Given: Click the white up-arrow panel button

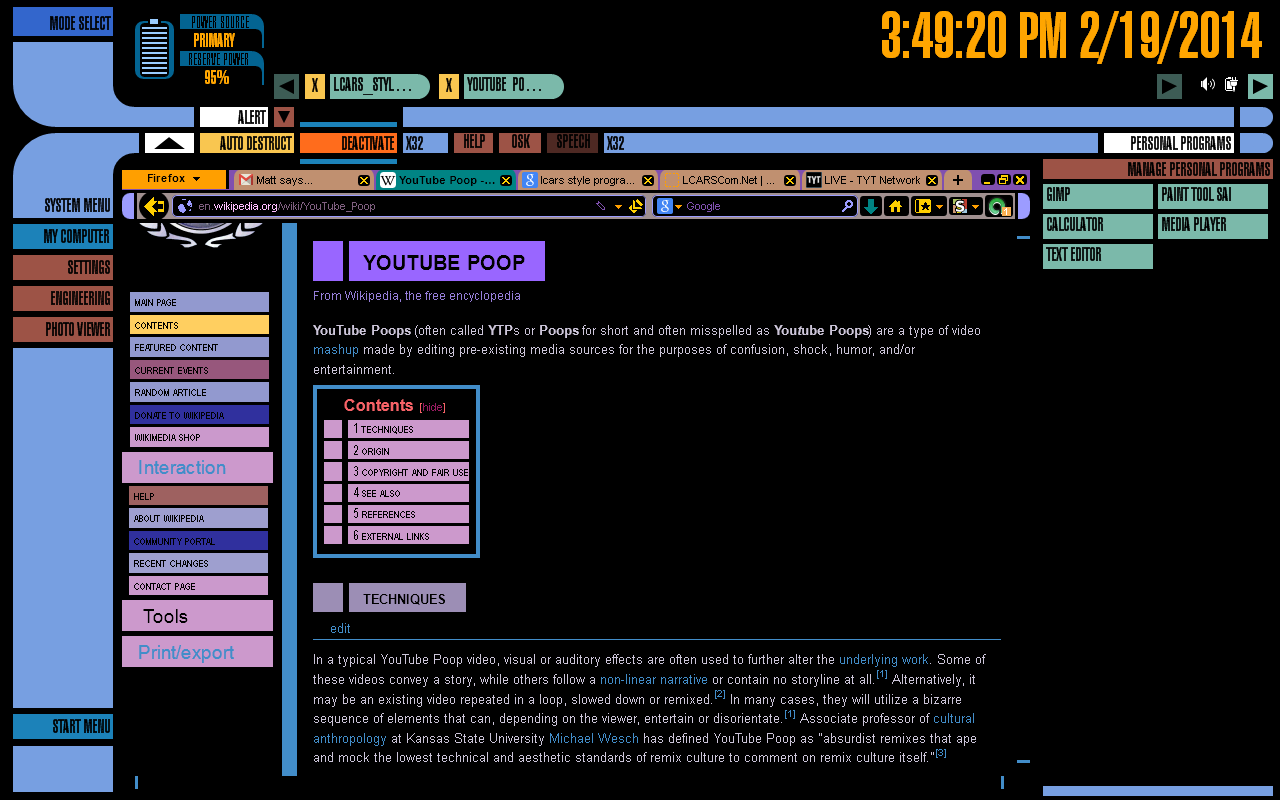Looking at the screenshot, I should coord(169,143).
